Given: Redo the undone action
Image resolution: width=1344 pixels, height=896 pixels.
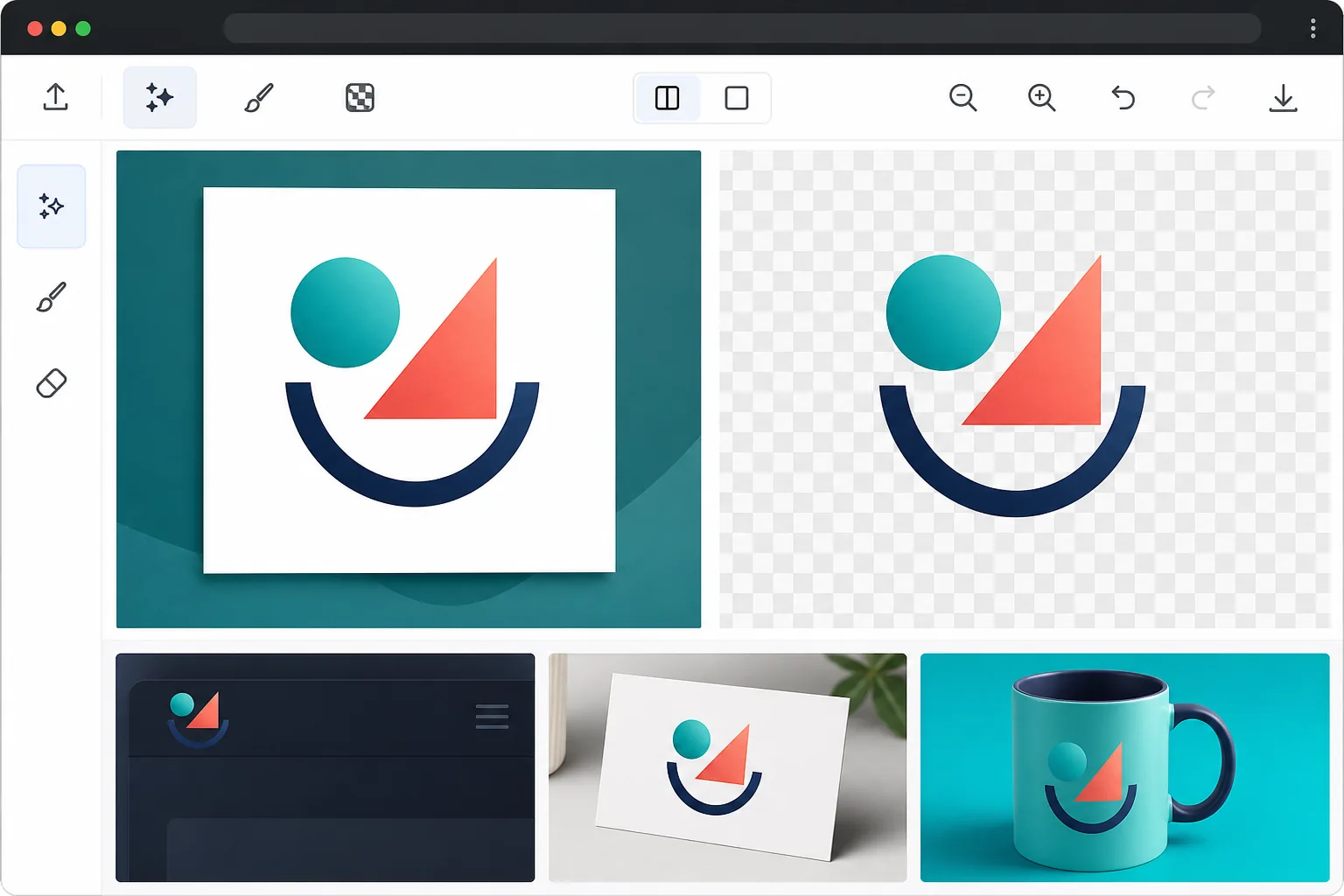Looking at the screenshot, I should pos(1203,97).
